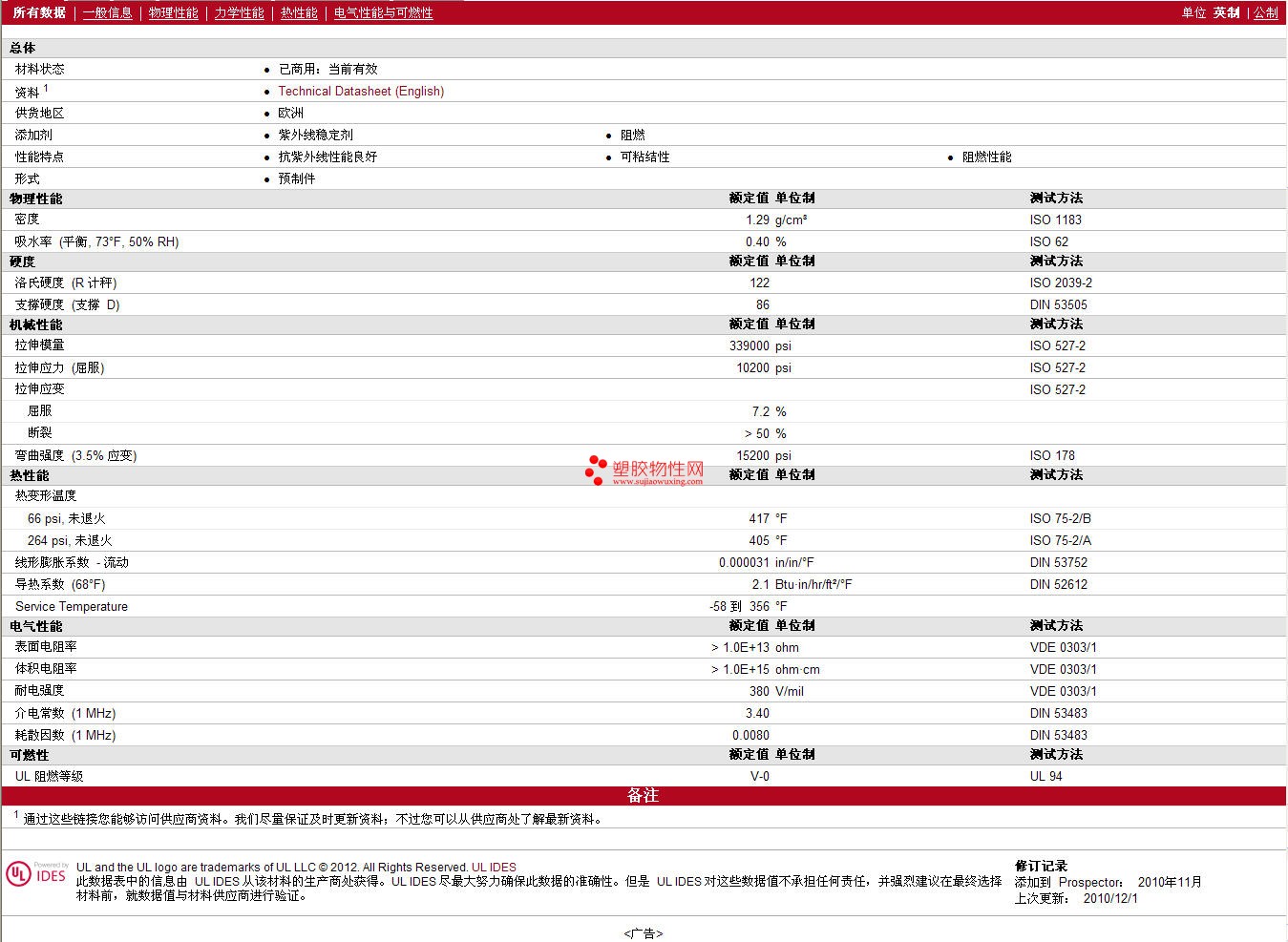This screenshot has width=1288, height=942.
Task: Click 可粘结性 feature entry
Action: pos(644,157)
